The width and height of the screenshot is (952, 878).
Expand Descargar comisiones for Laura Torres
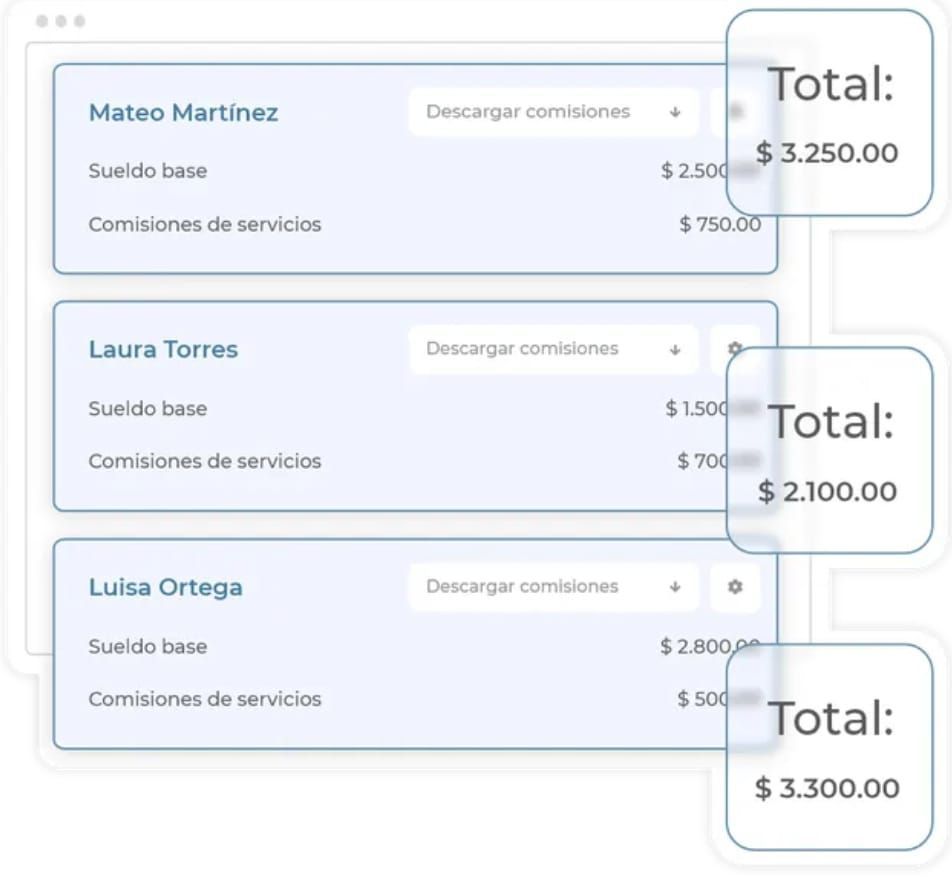pyautogui.click(x=554, y=349)
